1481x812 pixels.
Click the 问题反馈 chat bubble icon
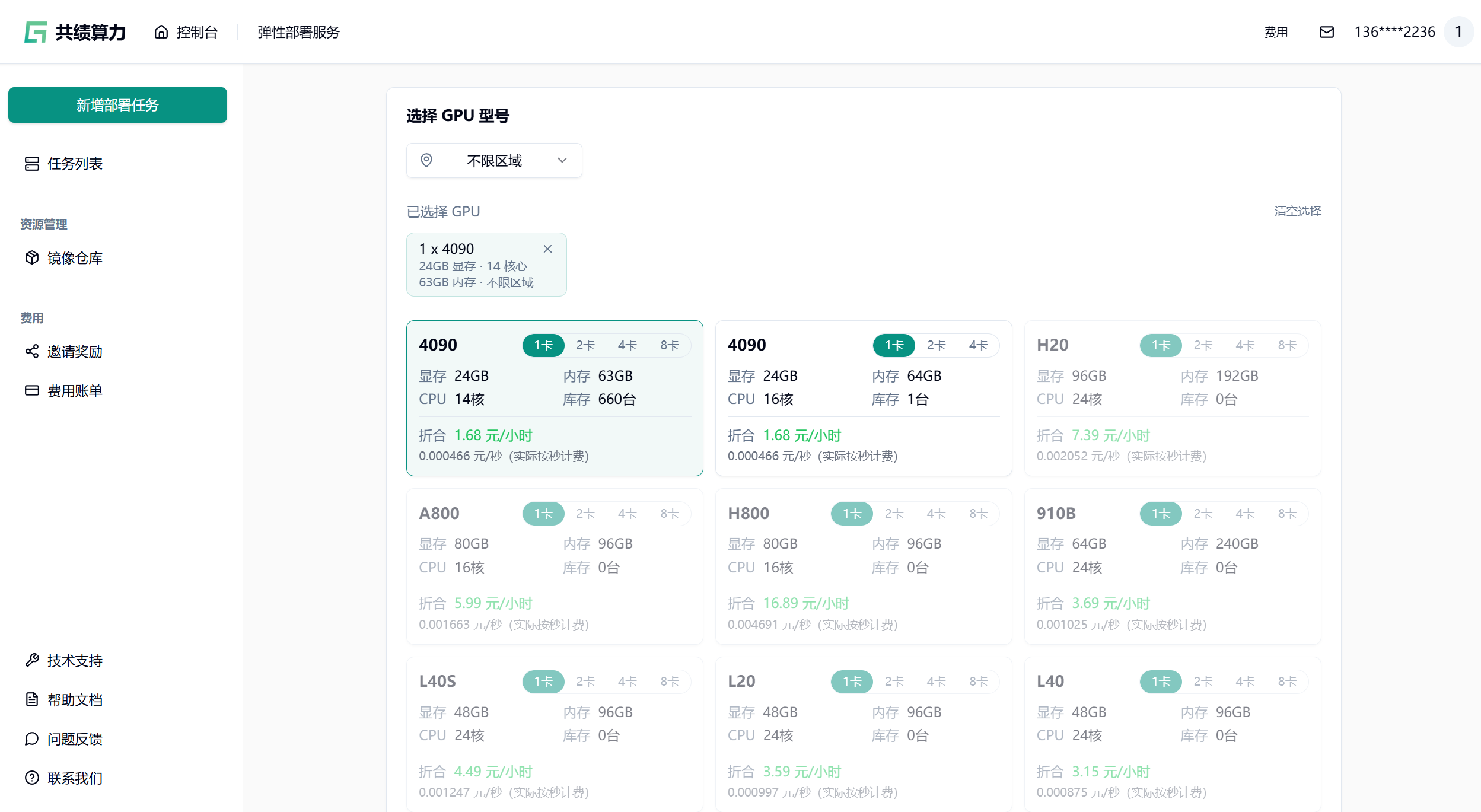[x=32, y=738]
